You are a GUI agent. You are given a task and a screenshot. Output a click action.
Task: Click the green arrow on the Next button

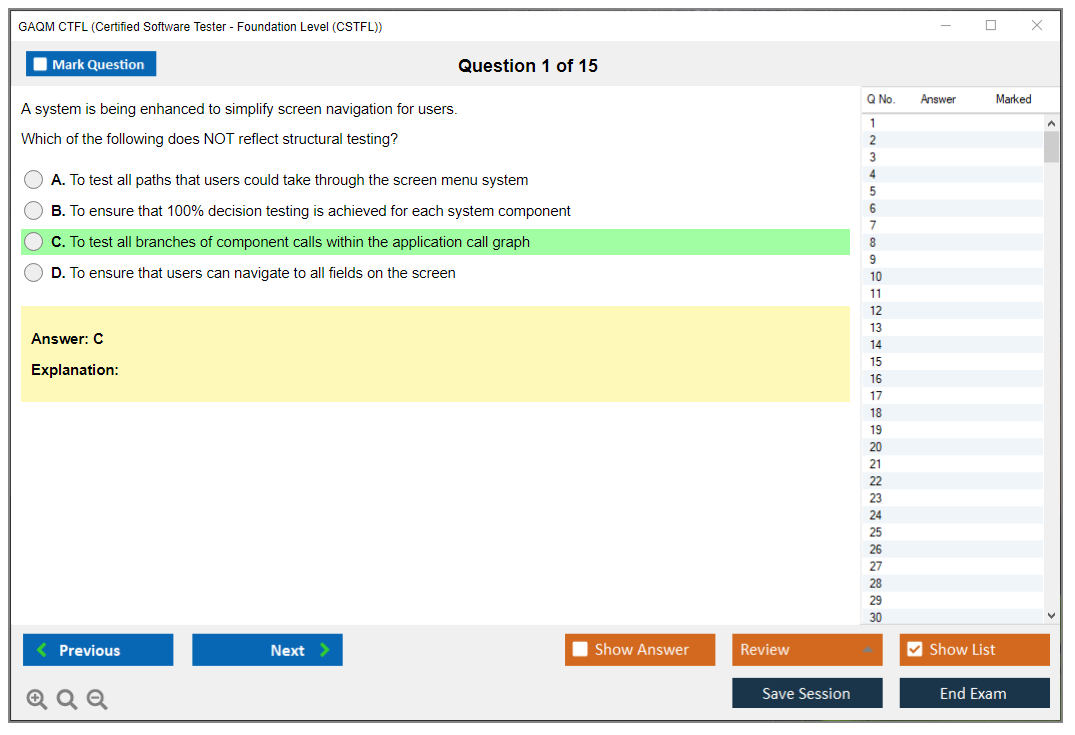(x=325, y=650)
